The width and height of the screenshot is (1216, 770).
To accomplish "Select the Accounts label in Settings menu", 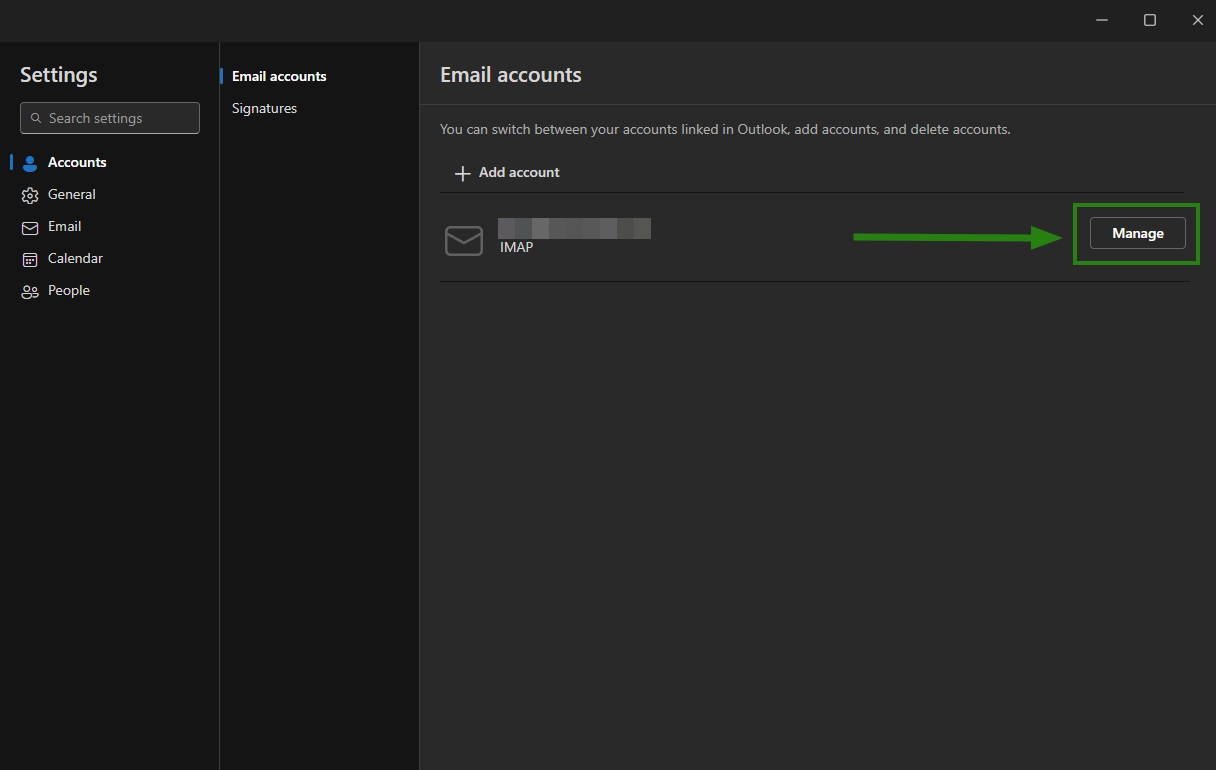I will click(77, 162).
